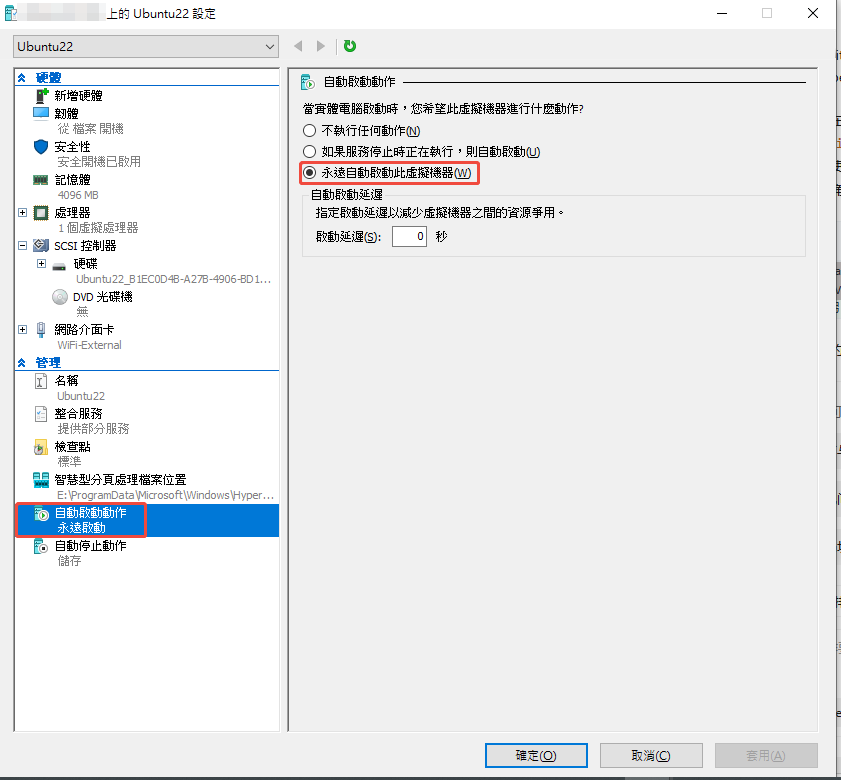
Task: Click 儲存 text under 自動停止動作
Action: [x=69, y=561]
